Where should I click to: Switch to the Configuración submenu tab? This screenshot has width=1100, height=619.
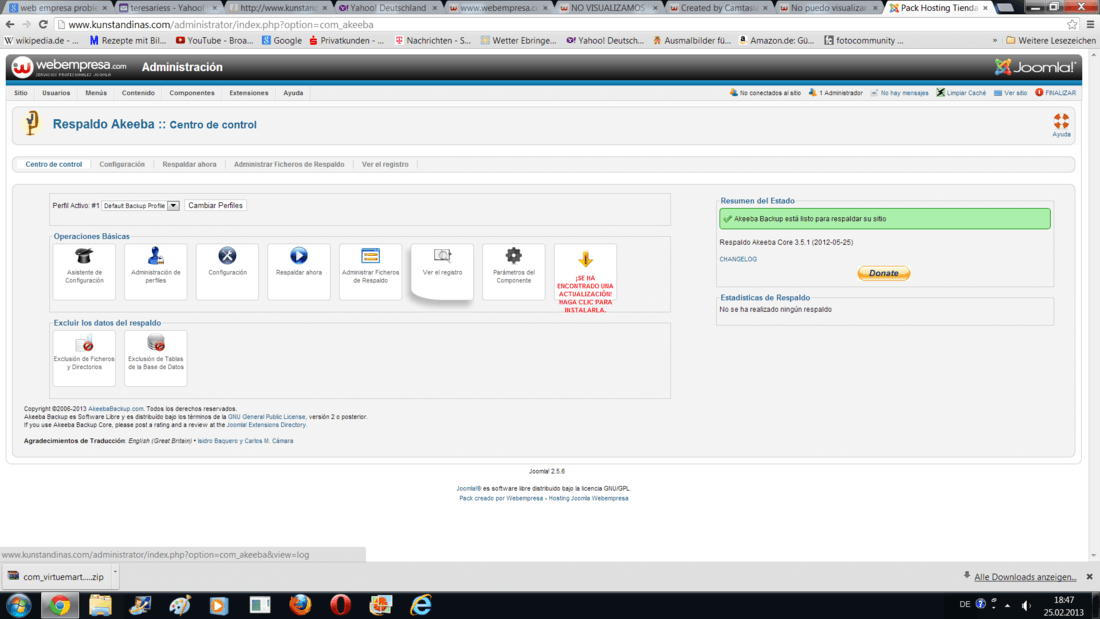[x=122, y=164]
